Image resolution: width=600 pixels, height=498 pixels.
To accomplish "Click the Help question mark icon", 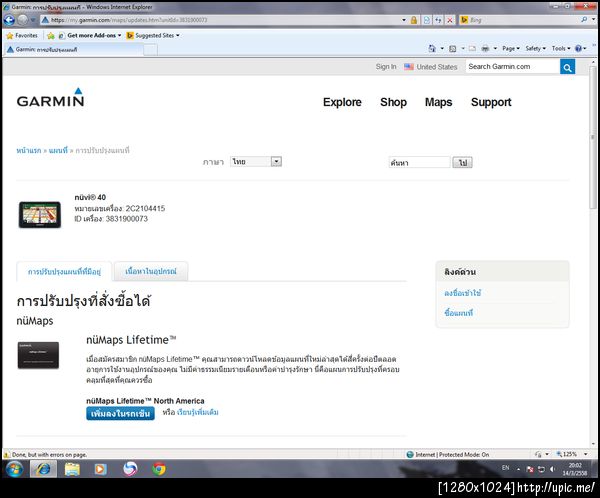I will point(578,48).
